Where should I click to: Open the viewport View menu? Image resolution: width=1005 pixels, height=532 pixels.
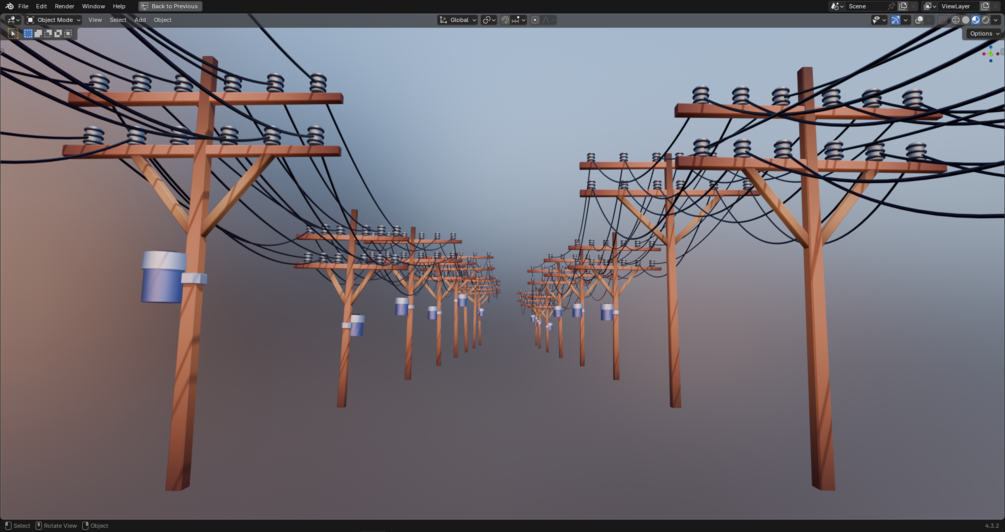[95, 20]
